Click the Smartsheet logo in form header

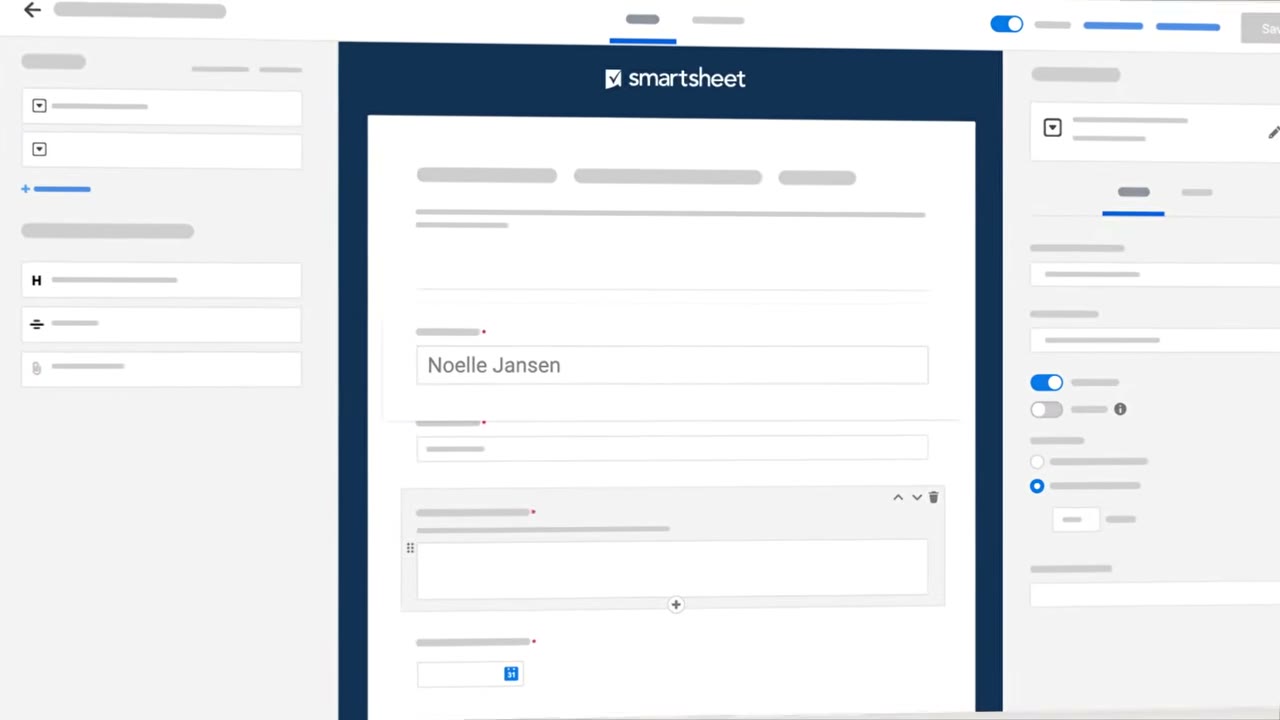[x=675, y=78]
